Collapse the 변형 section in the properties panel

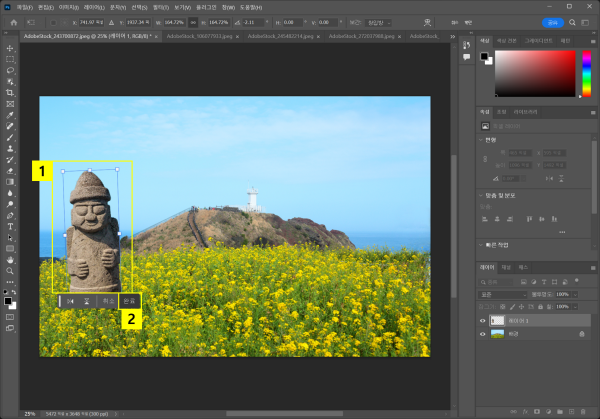pos(482,140)
